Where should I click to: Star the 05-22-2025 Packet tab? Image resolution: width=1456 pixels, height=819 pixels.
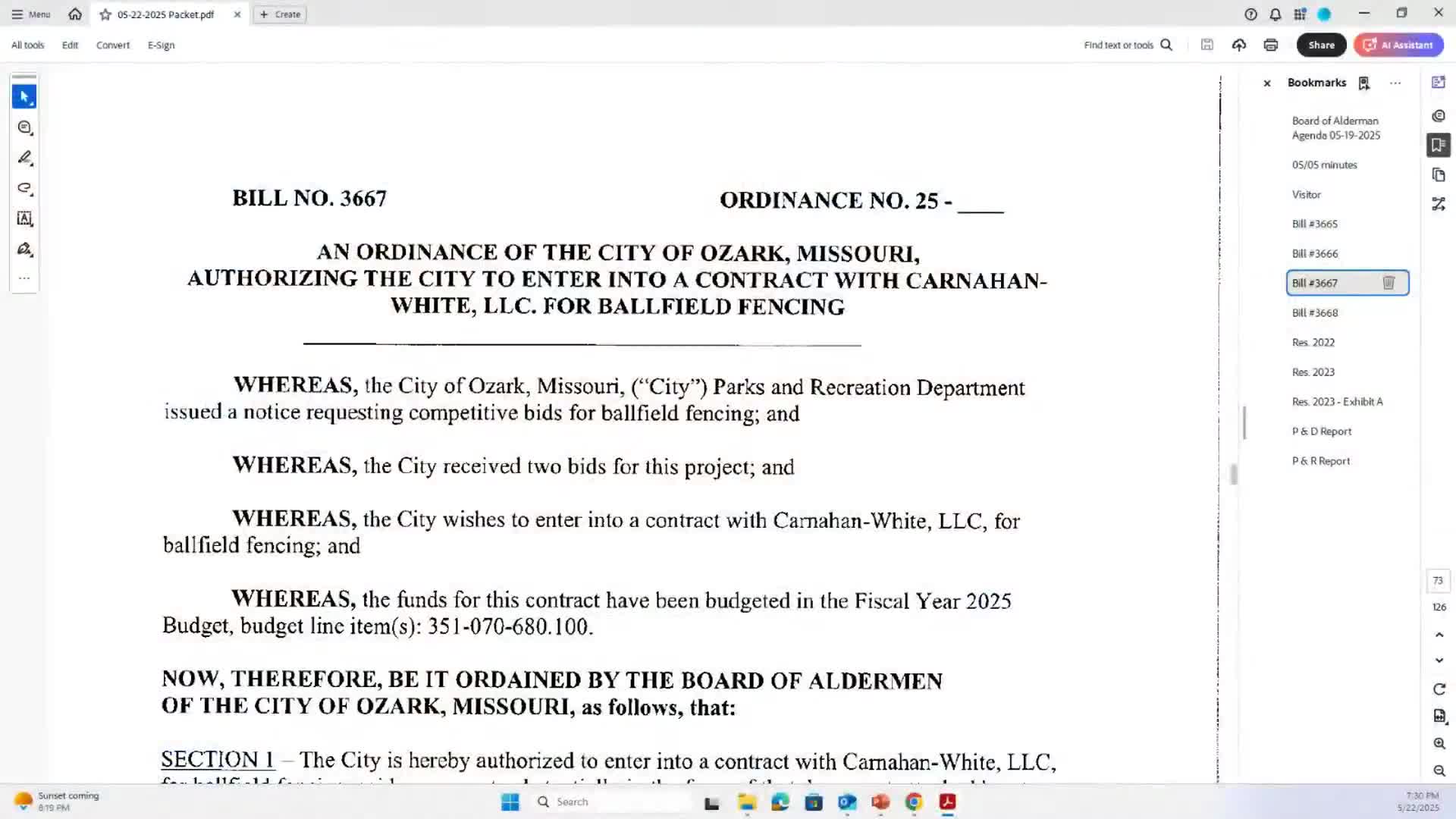(105, 14)
